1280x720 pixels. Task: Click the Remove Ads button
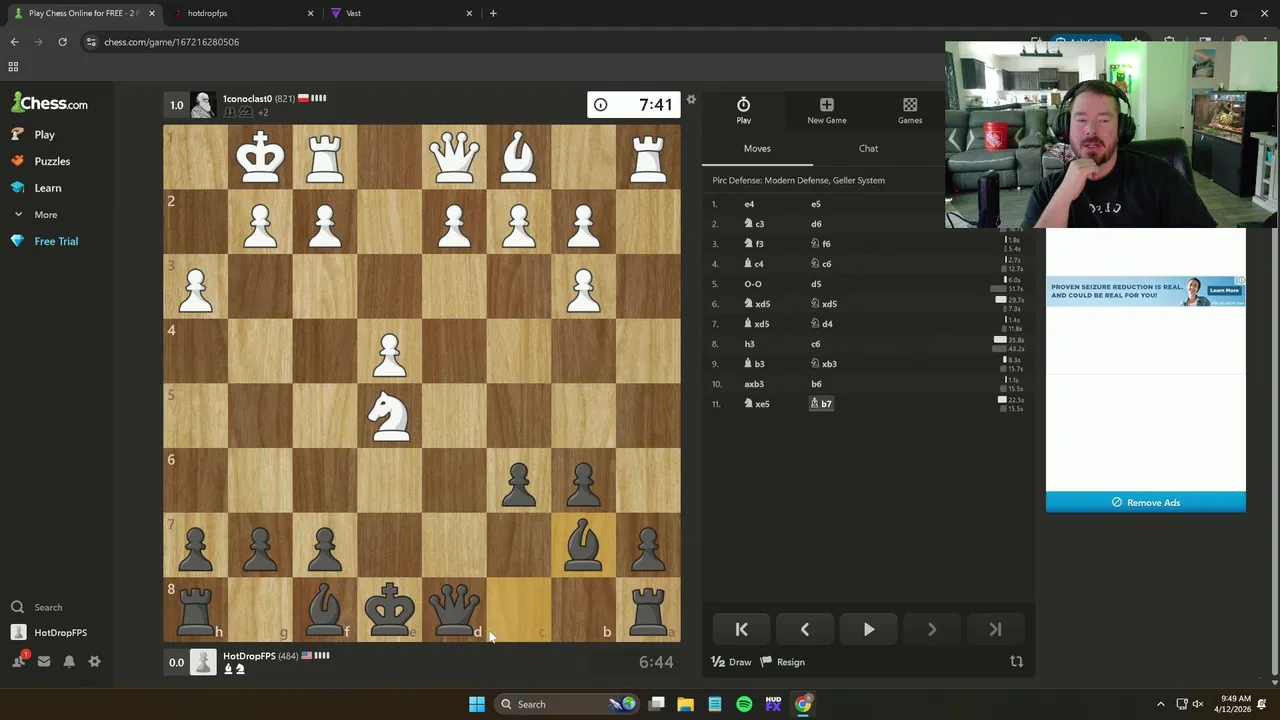[x=1146, y=502]
